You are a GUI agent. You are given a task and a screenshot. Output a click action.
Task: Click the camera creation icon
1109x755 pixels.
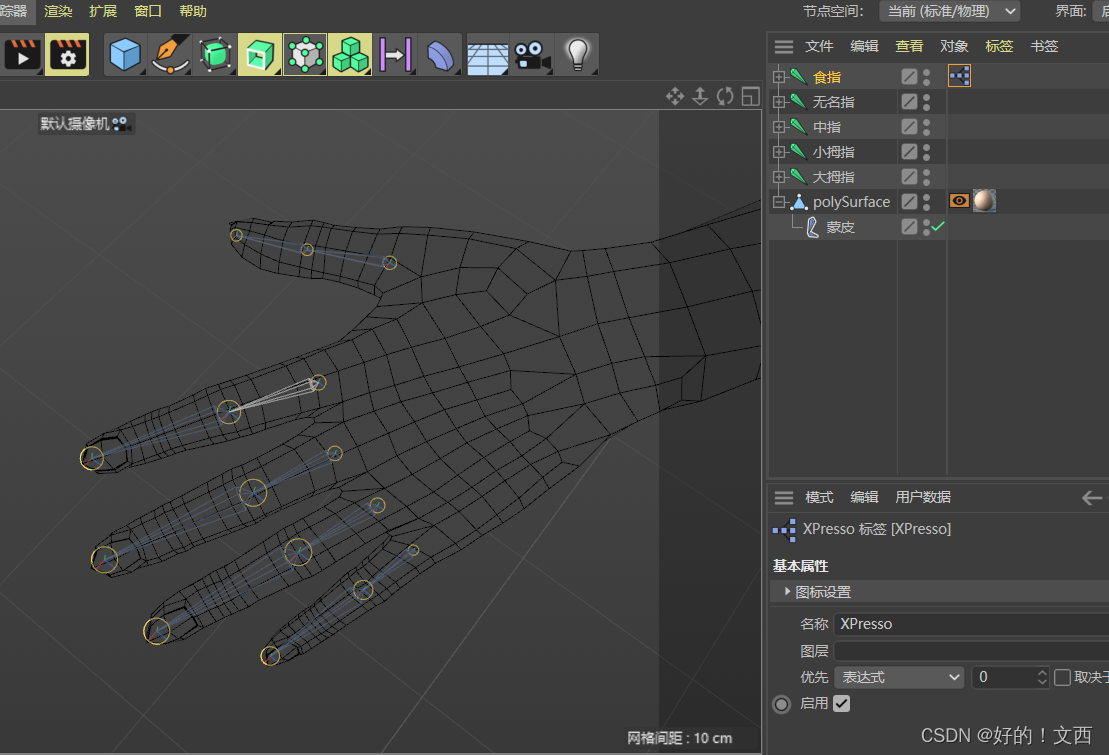pyautogui.click(x=531, y=54)
